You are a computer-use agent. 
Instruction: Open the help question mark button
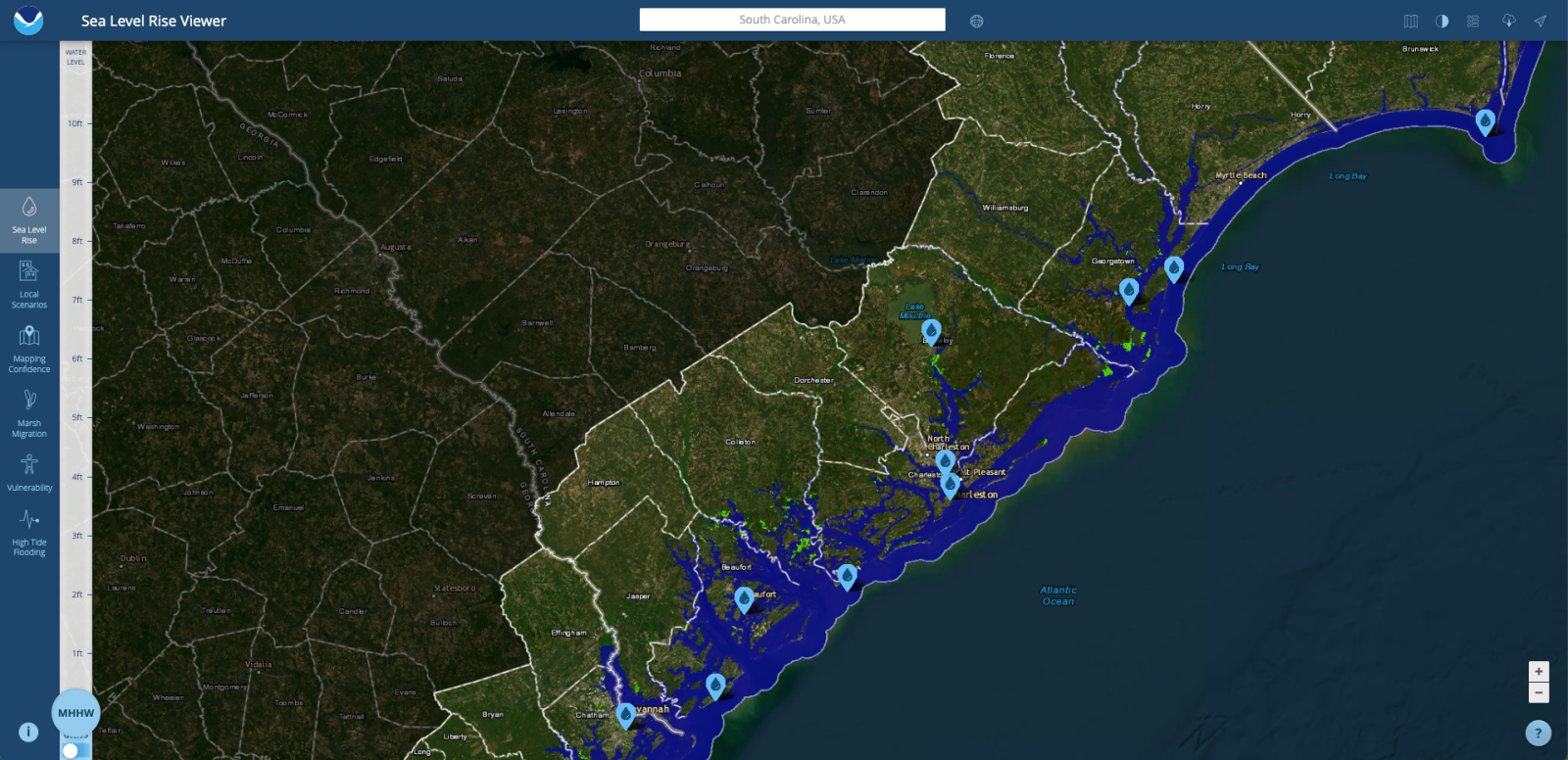click(x=1538, y=733)
